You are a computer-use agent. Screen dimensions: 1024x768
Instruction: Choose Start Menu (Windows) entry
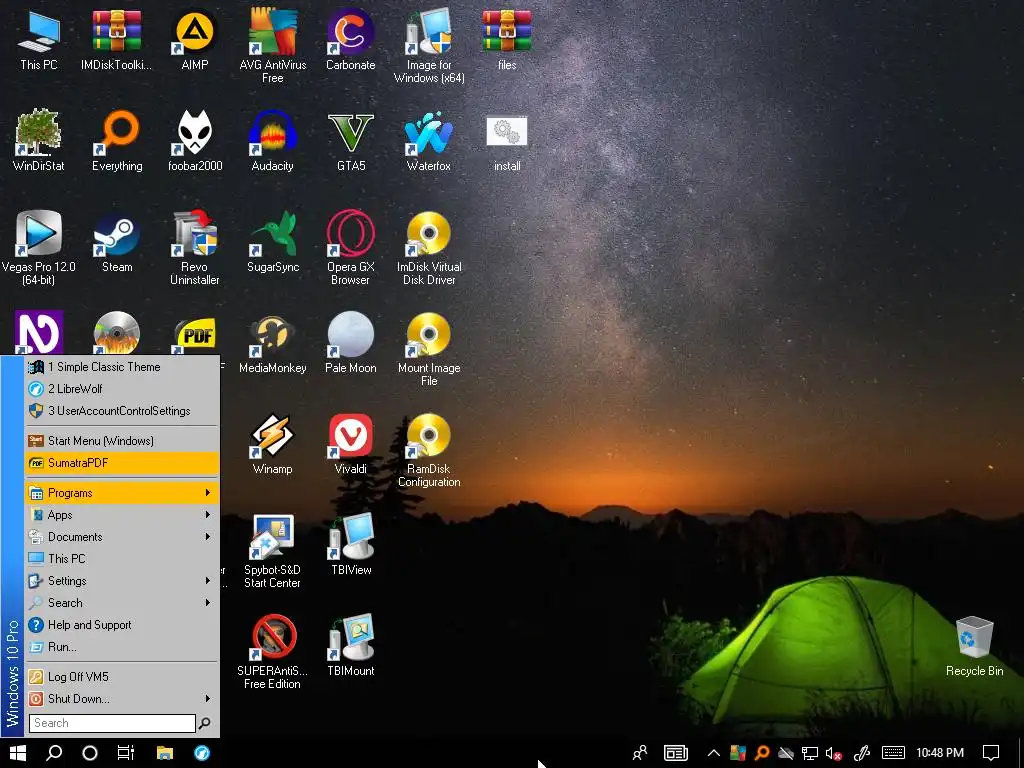pyautogui.click(x=122, y=441)
